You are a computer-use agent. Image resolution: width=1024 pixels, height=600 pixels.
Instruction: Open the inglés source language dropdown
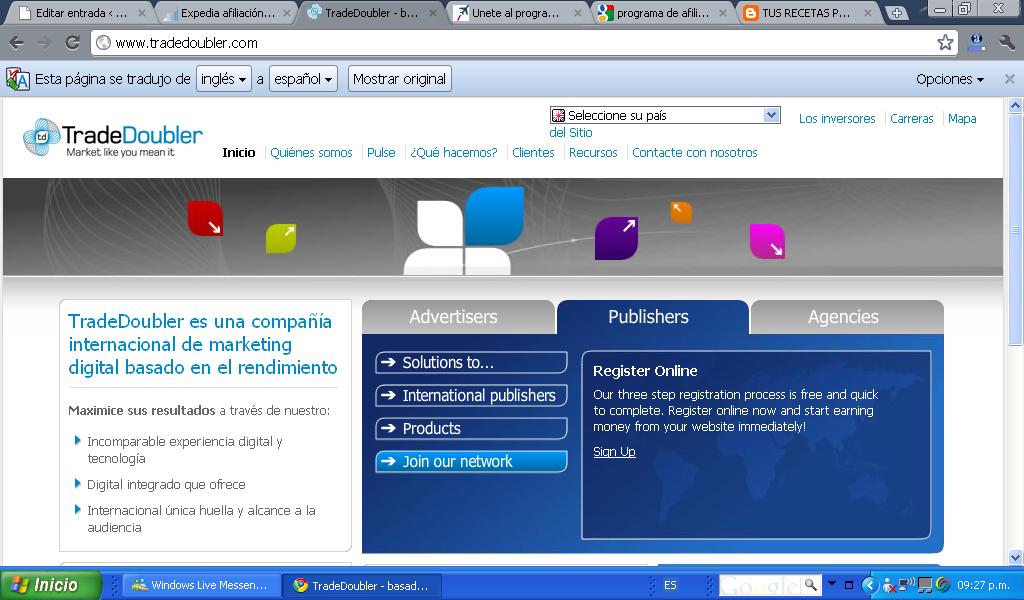coord(223,79)
